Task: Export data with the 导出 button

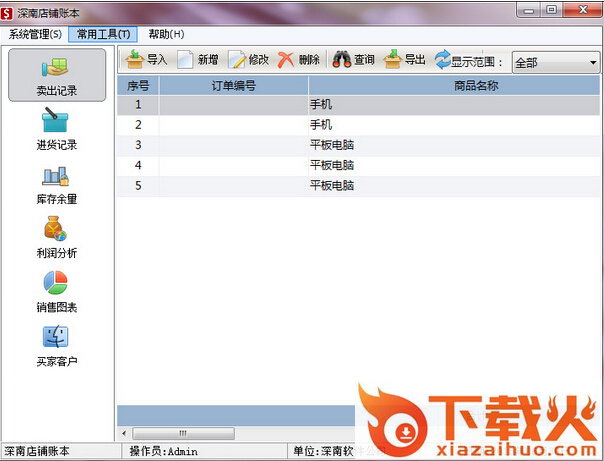Action: (405, 60)
